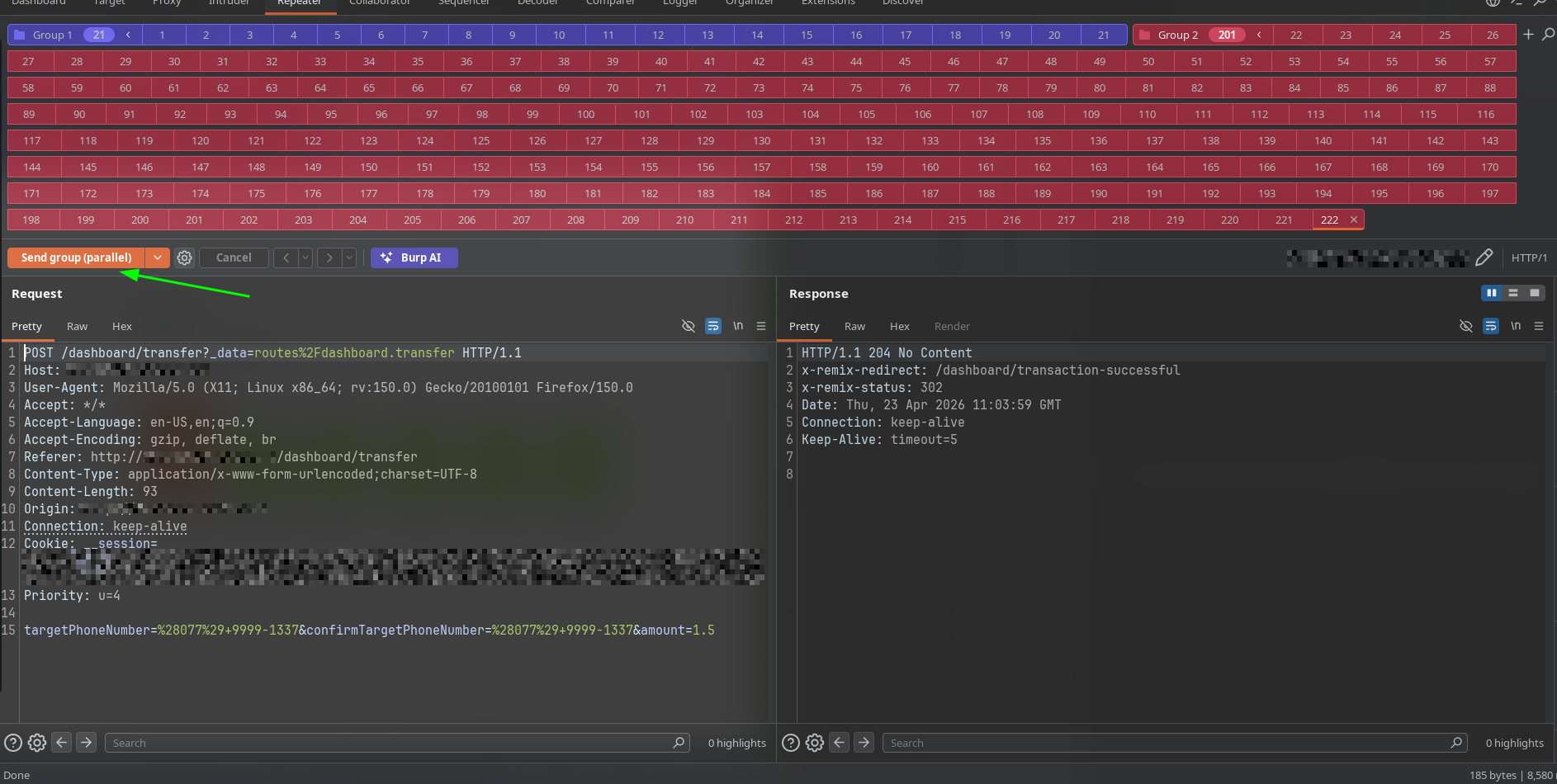Click the Burp AI button
Image resolution: width=1557 pixels, height=784 pixels.
point(414,257)
